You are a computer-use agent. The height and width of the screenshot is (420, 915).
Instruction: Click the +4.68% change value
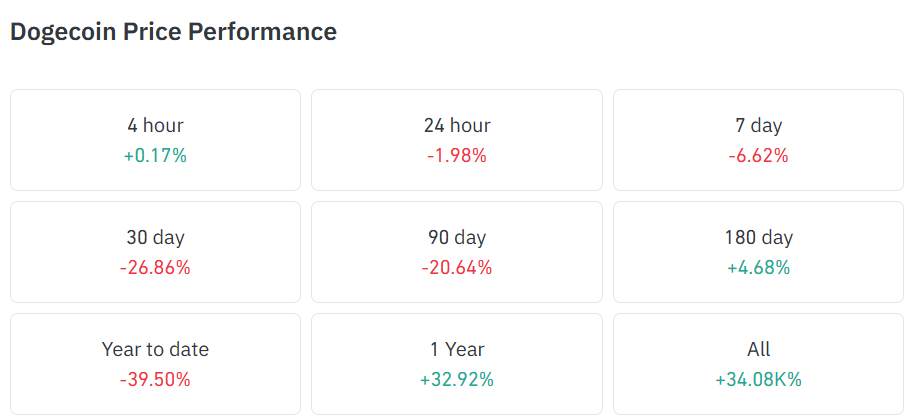point(758,267)
